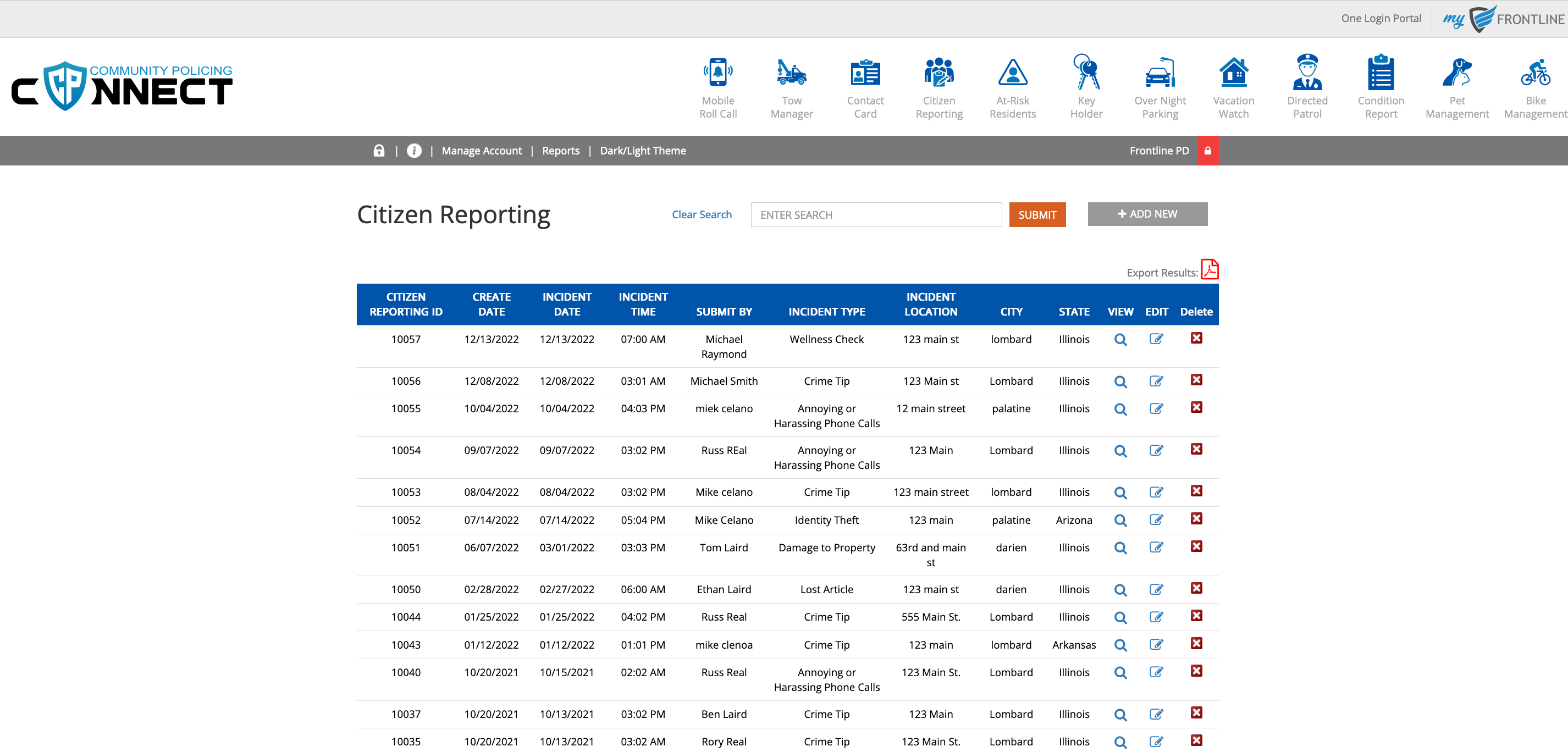Open Manage Account menu
This screenshot has height=752, width=1568.
point(482,150)
